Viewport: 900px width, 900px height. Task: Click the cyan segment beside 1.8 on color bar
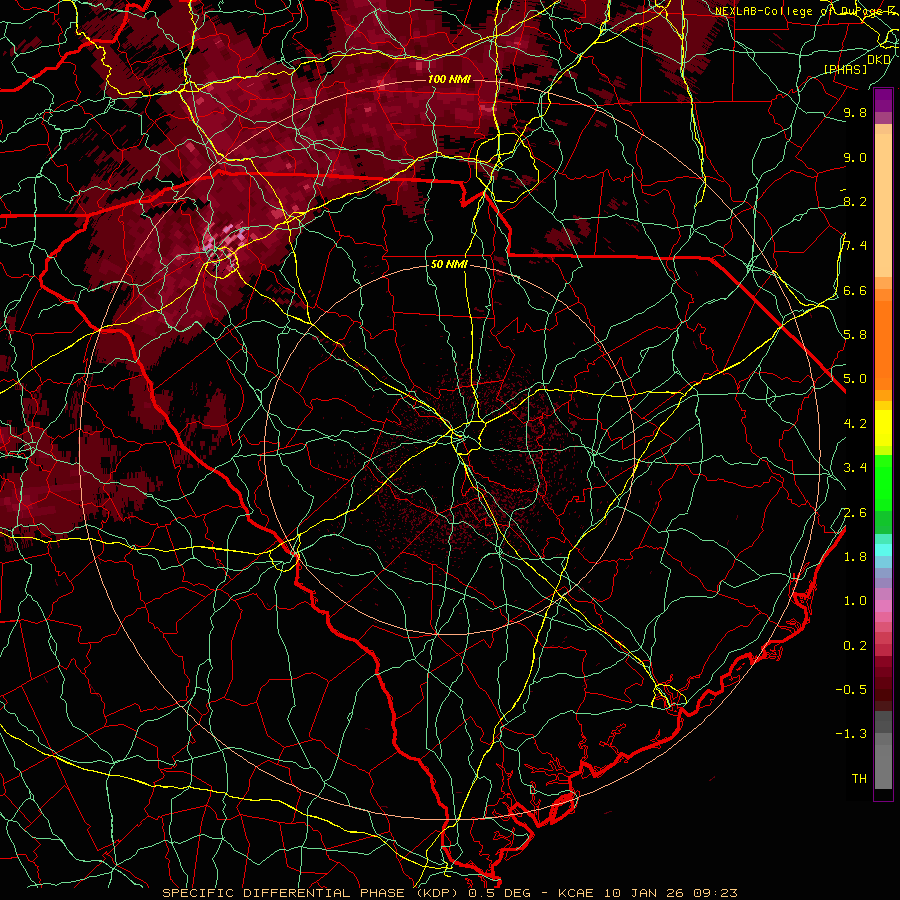(883, 550)
